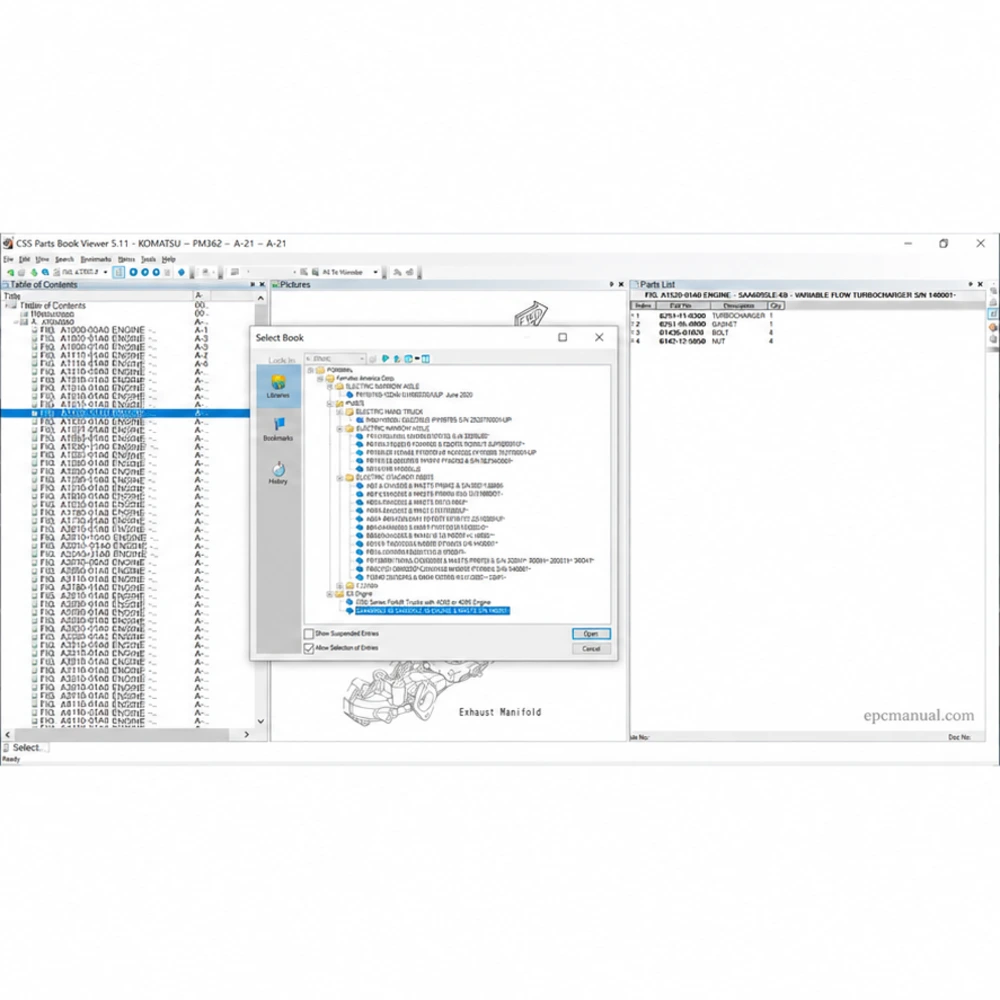The height and width of the screenshot is (1000, 1000).
Task: Collapse ELECTRIC HAND TRUCK folder node
Action: click(x=340, y=412)
